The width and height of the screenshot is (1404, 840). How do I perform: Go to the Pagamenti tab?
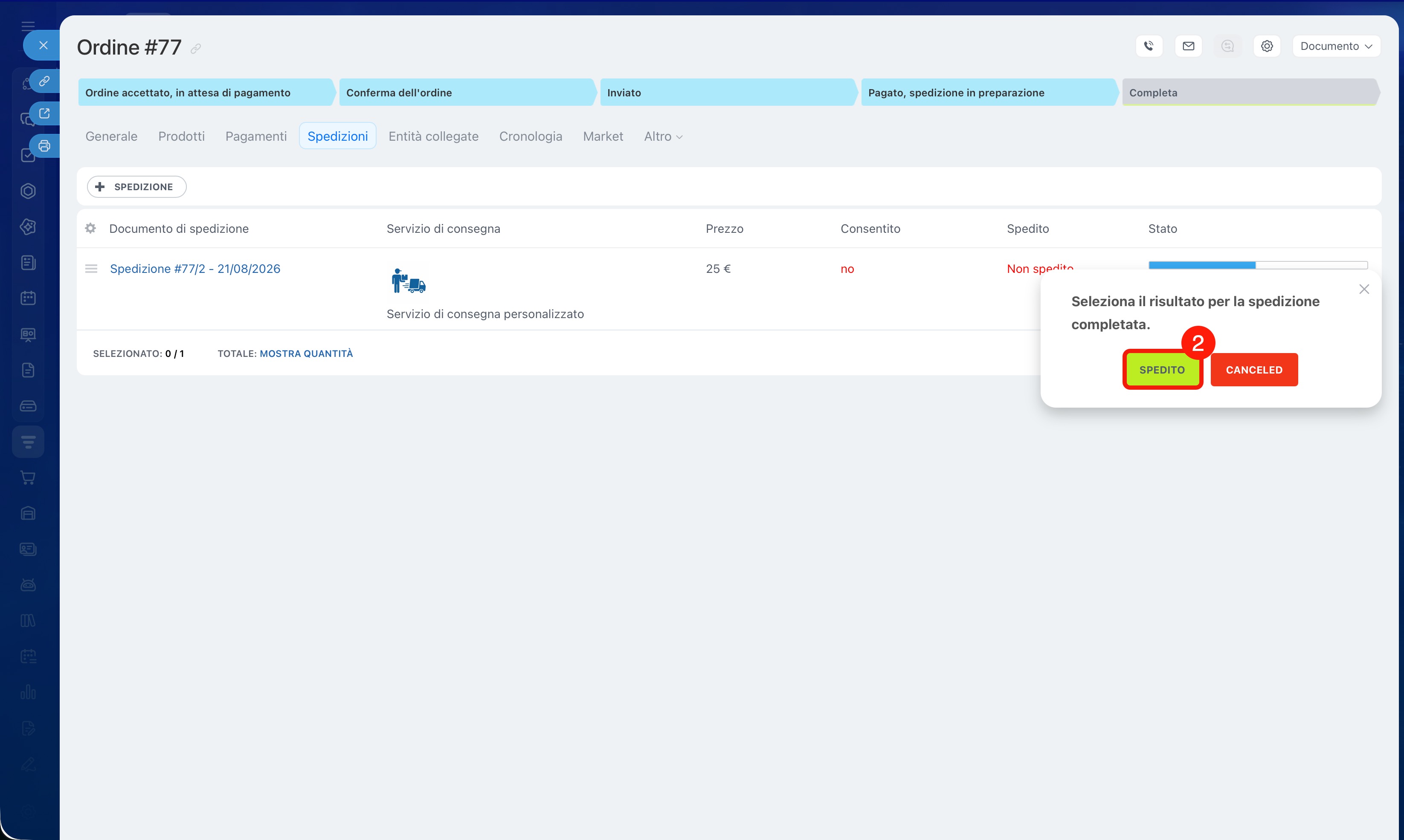coord(256,136)
